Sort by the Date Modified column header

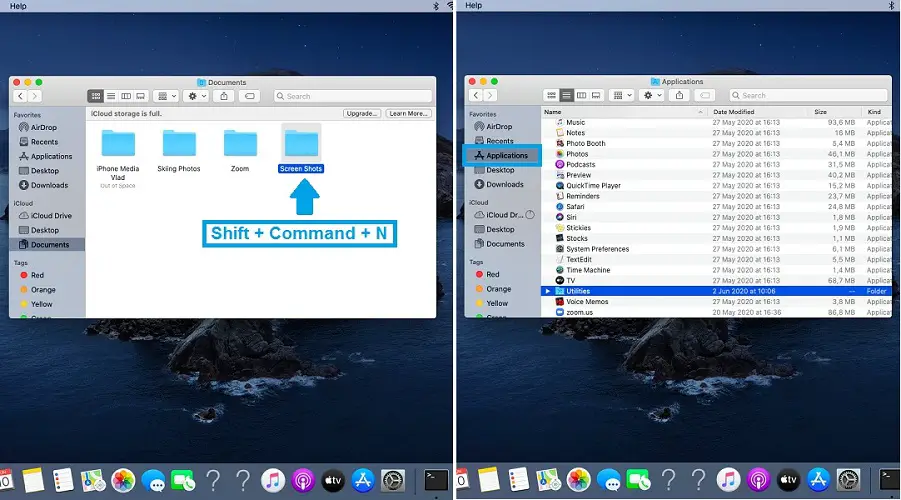tap(734, 112)
